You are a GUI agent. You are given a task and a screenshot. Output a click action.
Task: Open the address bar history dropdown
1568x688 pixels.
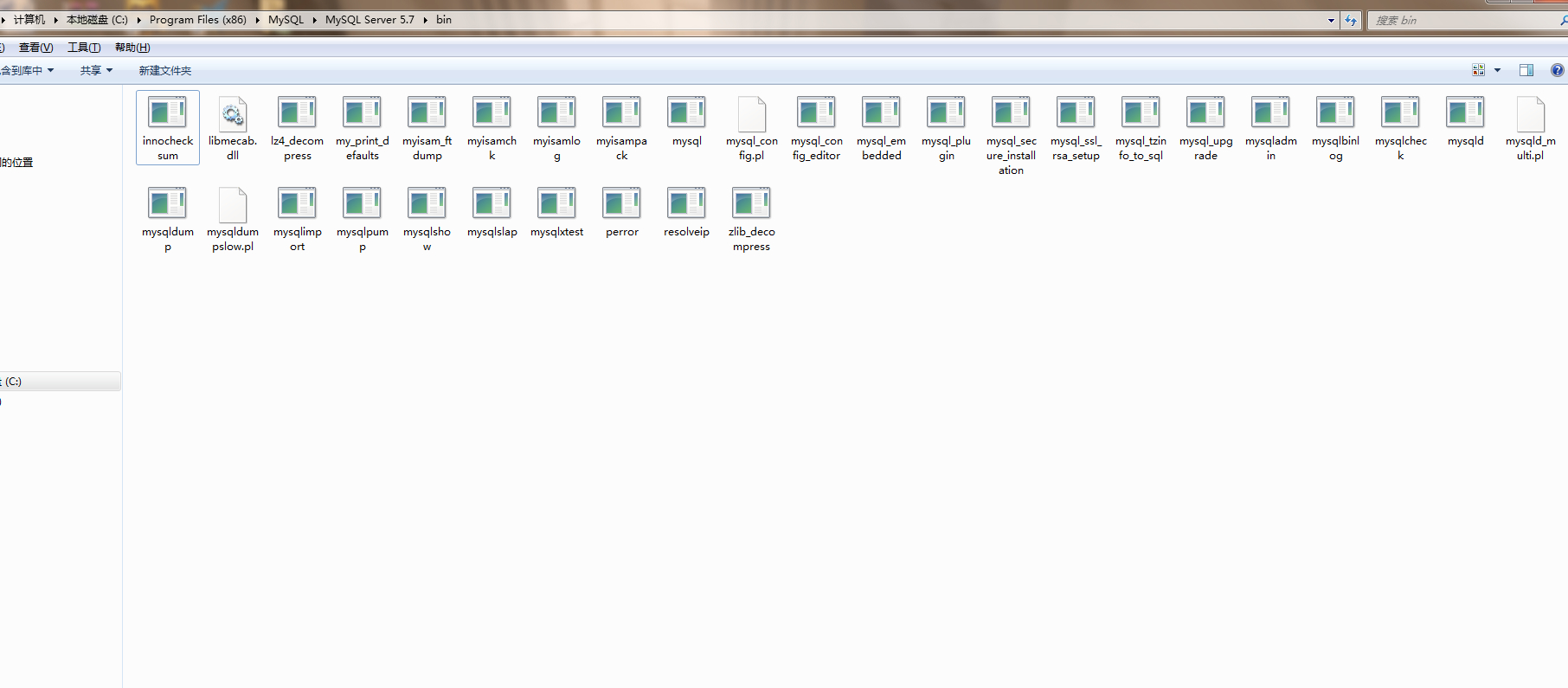(1331, 20)
